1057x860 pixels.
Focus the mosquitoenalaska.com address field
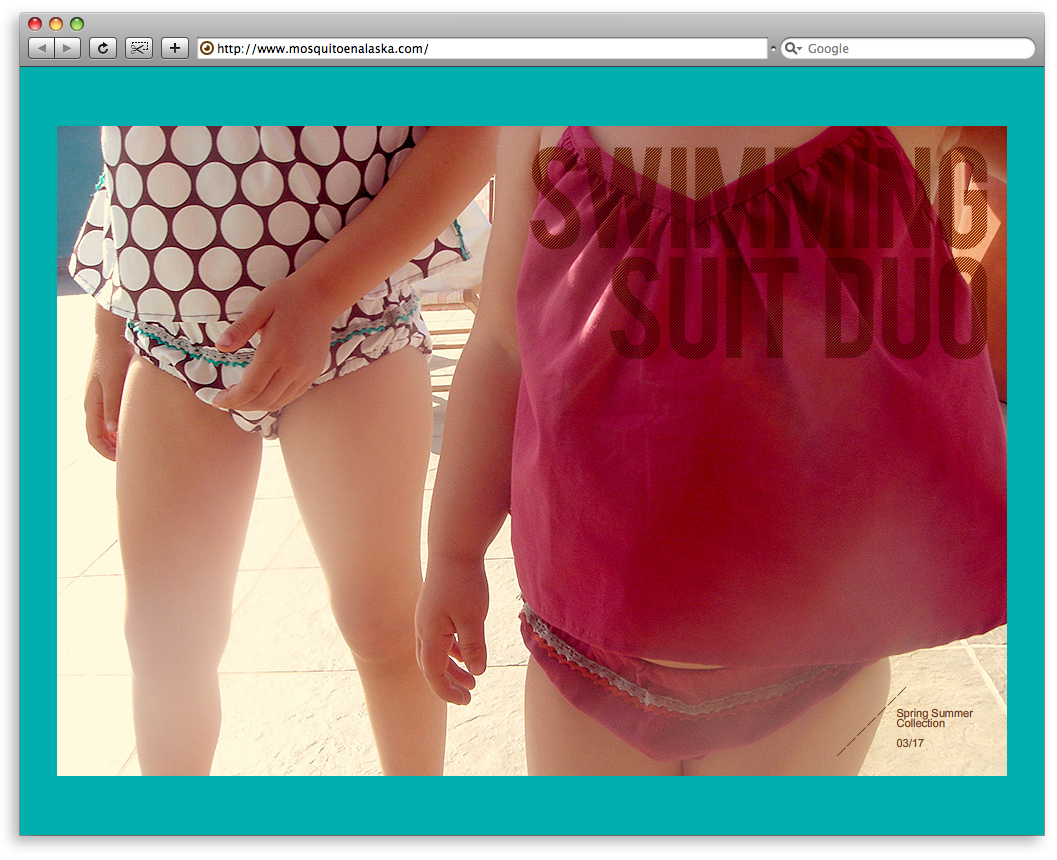click(x=480, y=48)
